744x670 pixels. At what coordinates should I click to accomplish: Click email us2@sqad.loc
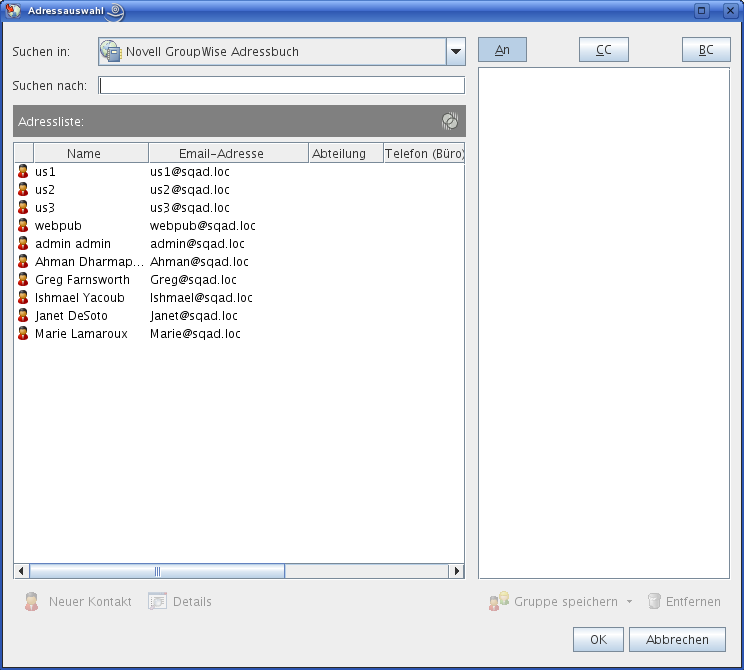click(190, 190)
